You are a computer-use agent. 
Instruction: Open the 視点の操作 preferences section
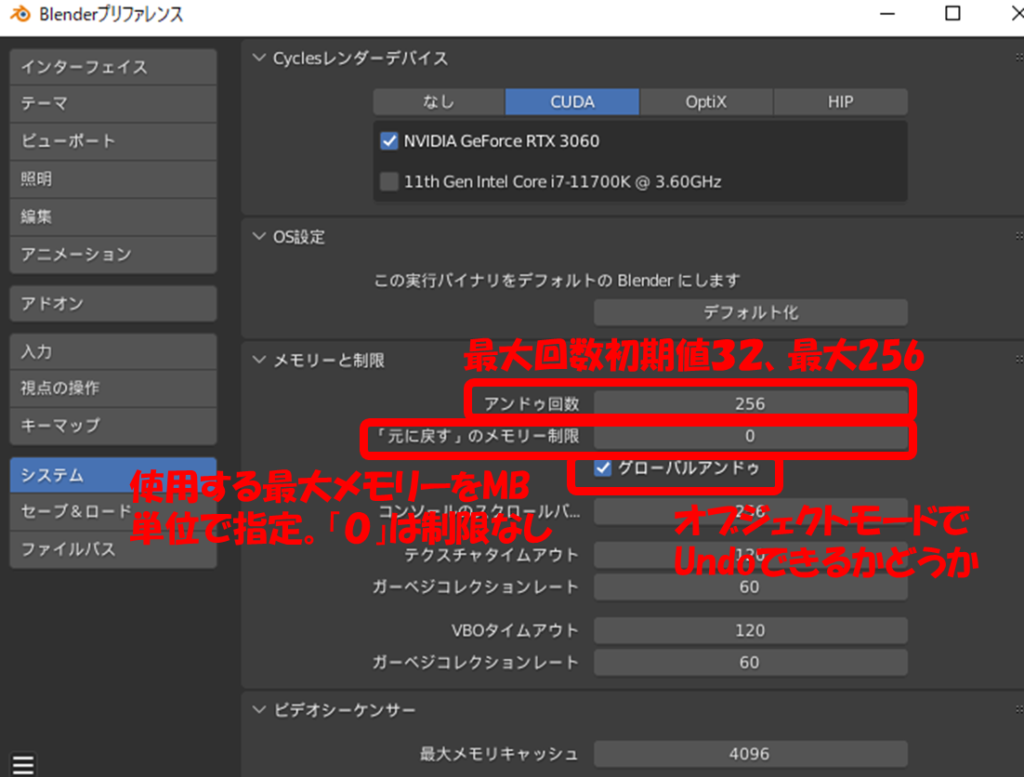[x=113, y=388]
